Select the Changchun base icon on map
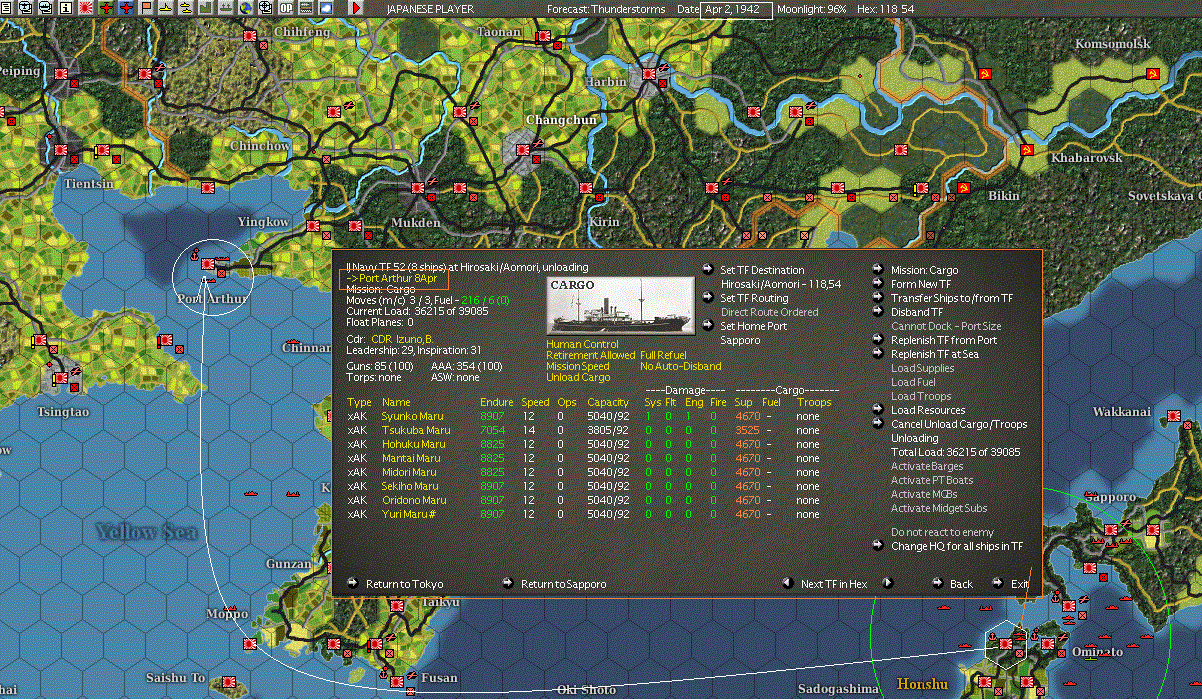The width and height of the screenshot is (1202, 699). click(x=523, y=151)
